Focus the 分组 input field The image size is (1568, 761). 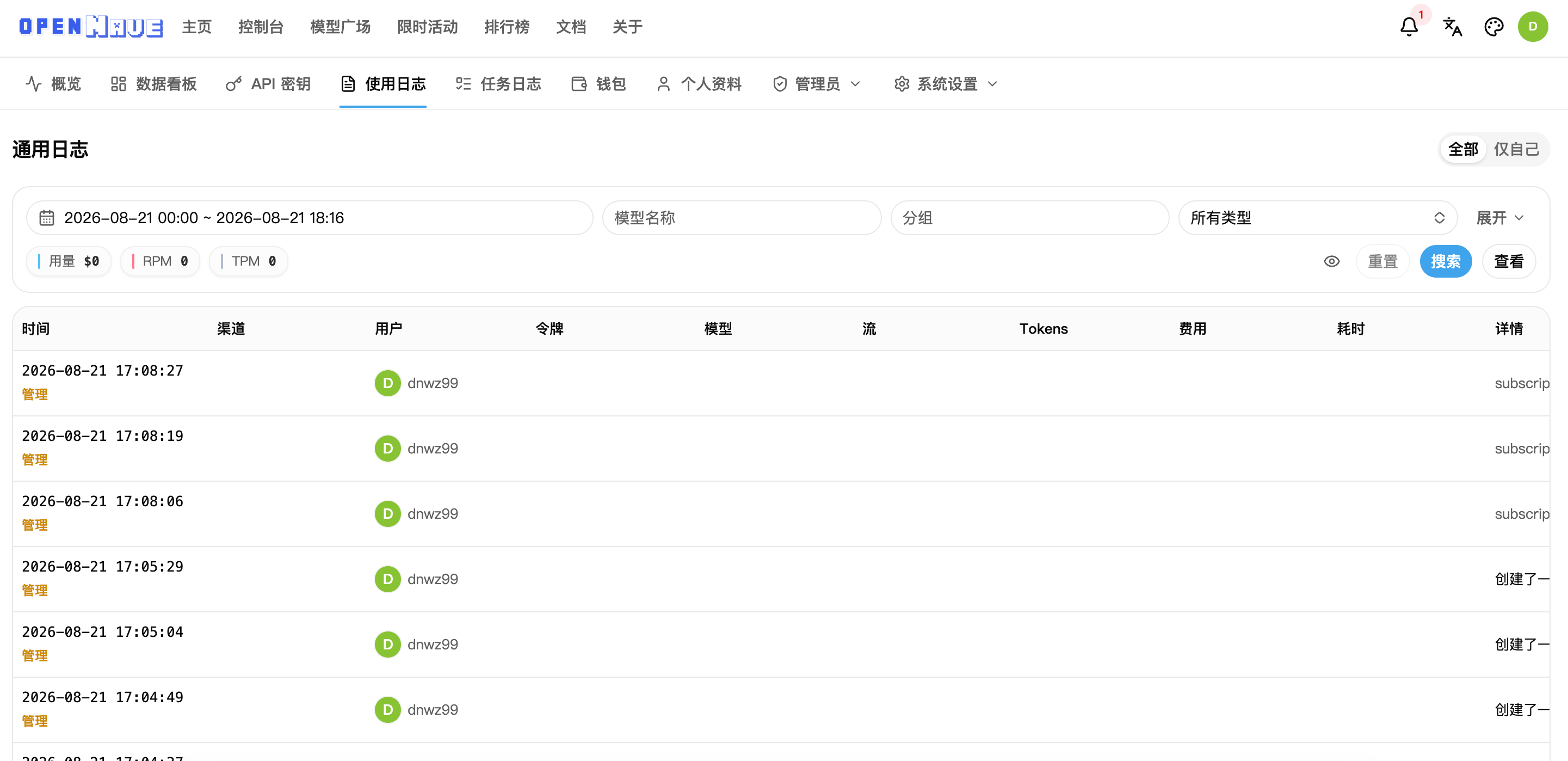(x=1029, y=218)
